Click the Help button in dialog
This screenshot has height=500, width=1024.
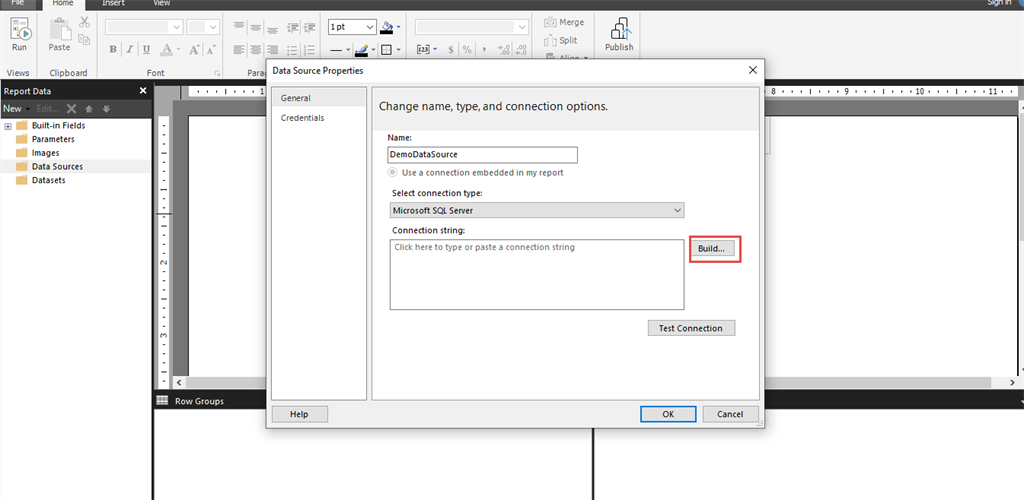(299, 414)
